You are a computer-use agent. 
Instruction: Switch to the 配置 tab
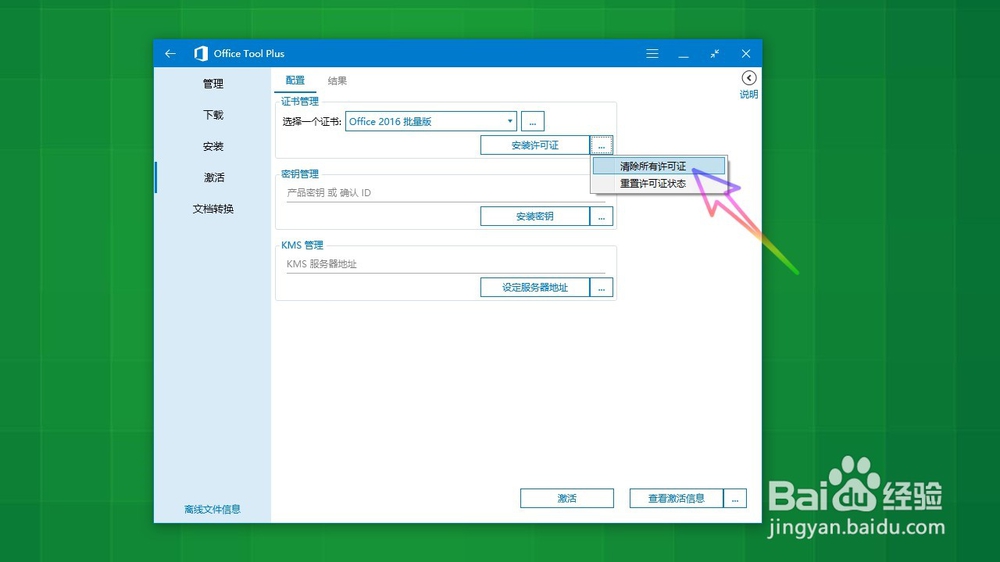295,80
